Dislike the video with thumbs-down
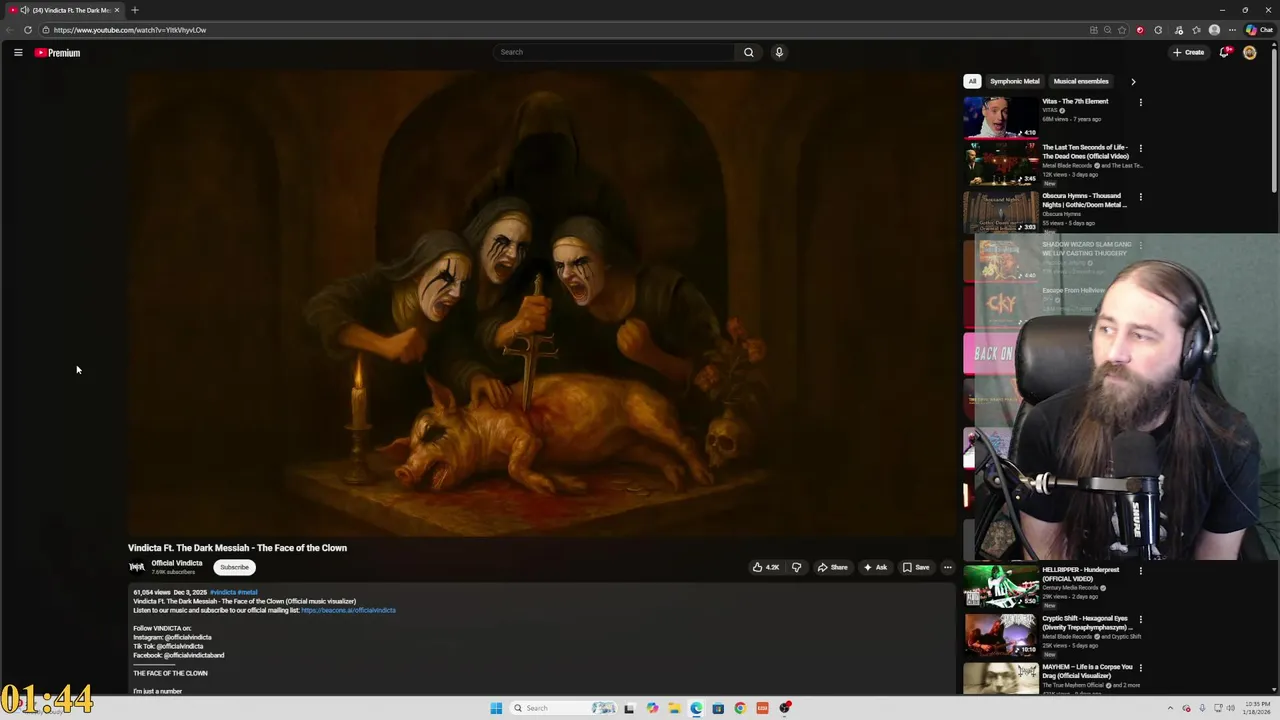Image resolution: width=1280 pixels, height=720 pixels. [796, 567]
